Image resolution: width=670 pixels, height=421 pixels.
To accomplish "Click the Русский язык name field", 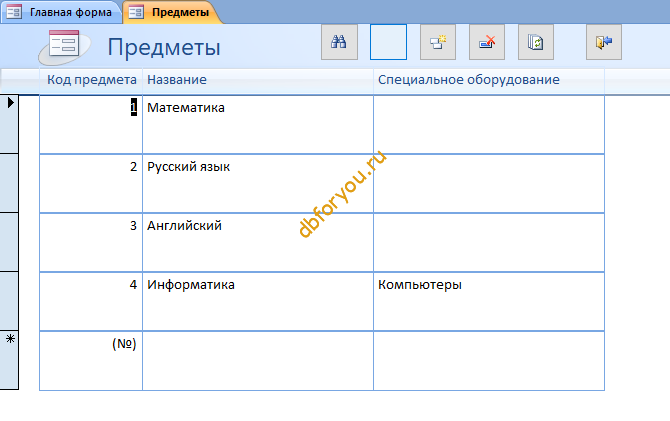I will 258,183.
